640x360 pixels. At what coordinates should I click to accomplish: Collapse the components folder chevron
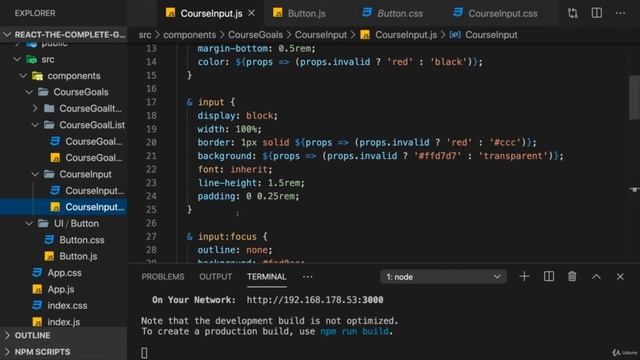coord(23,76)
